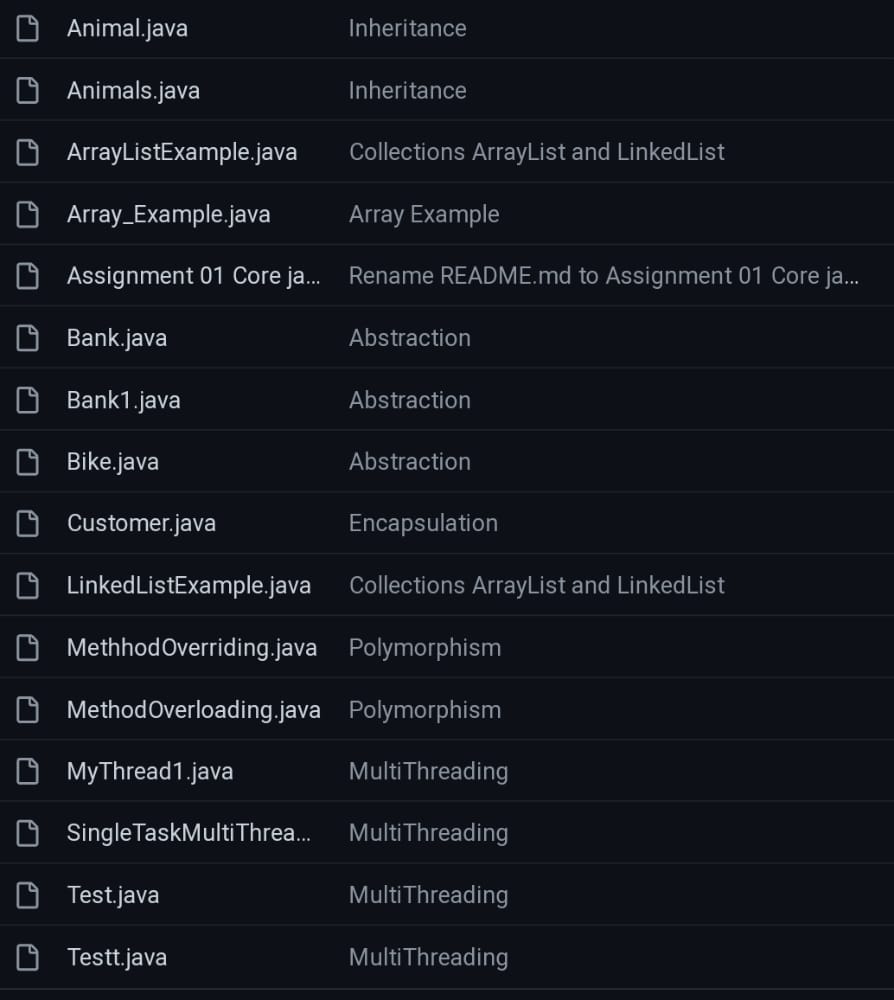Screen dimensions: 894x1000
Task: View Collections commit for LinkedListExample.java
Action: (537, 585)
